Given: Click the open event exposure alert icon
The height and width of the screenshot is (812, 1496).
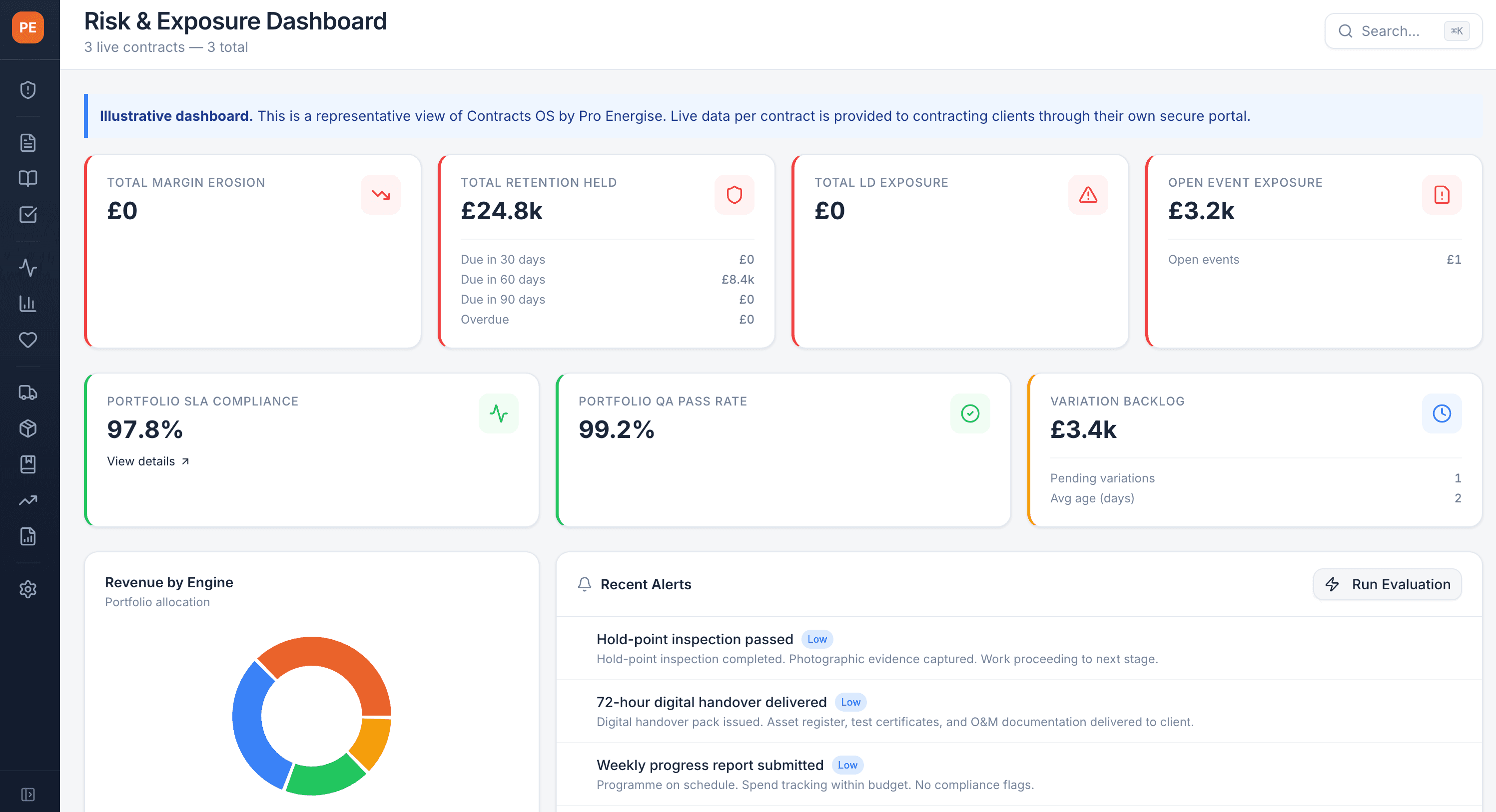Looking at the screenshot, I should (1442, 195).
